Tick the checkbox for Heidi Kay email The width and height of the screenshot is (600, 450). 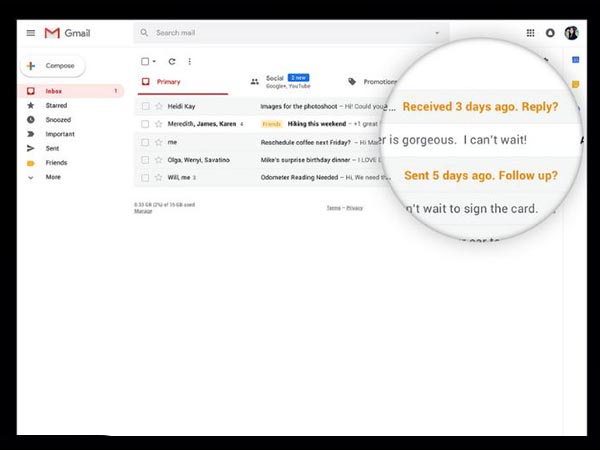click(145, 106)
